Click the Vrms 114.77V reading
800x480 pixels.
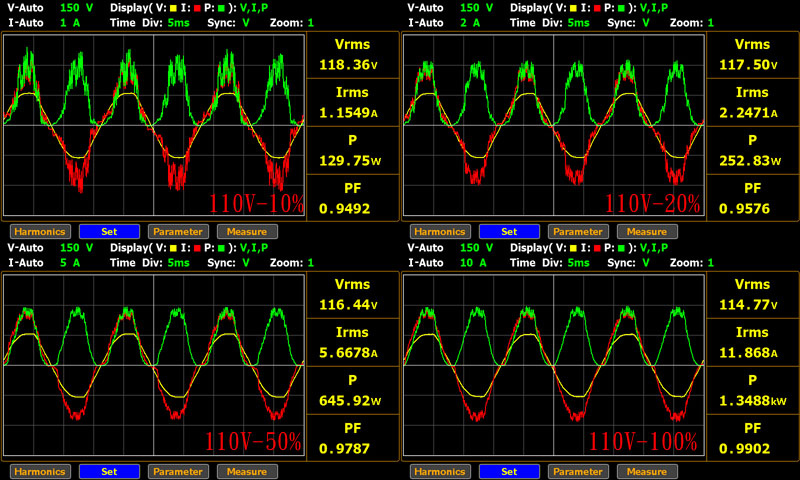coord(748,305)
